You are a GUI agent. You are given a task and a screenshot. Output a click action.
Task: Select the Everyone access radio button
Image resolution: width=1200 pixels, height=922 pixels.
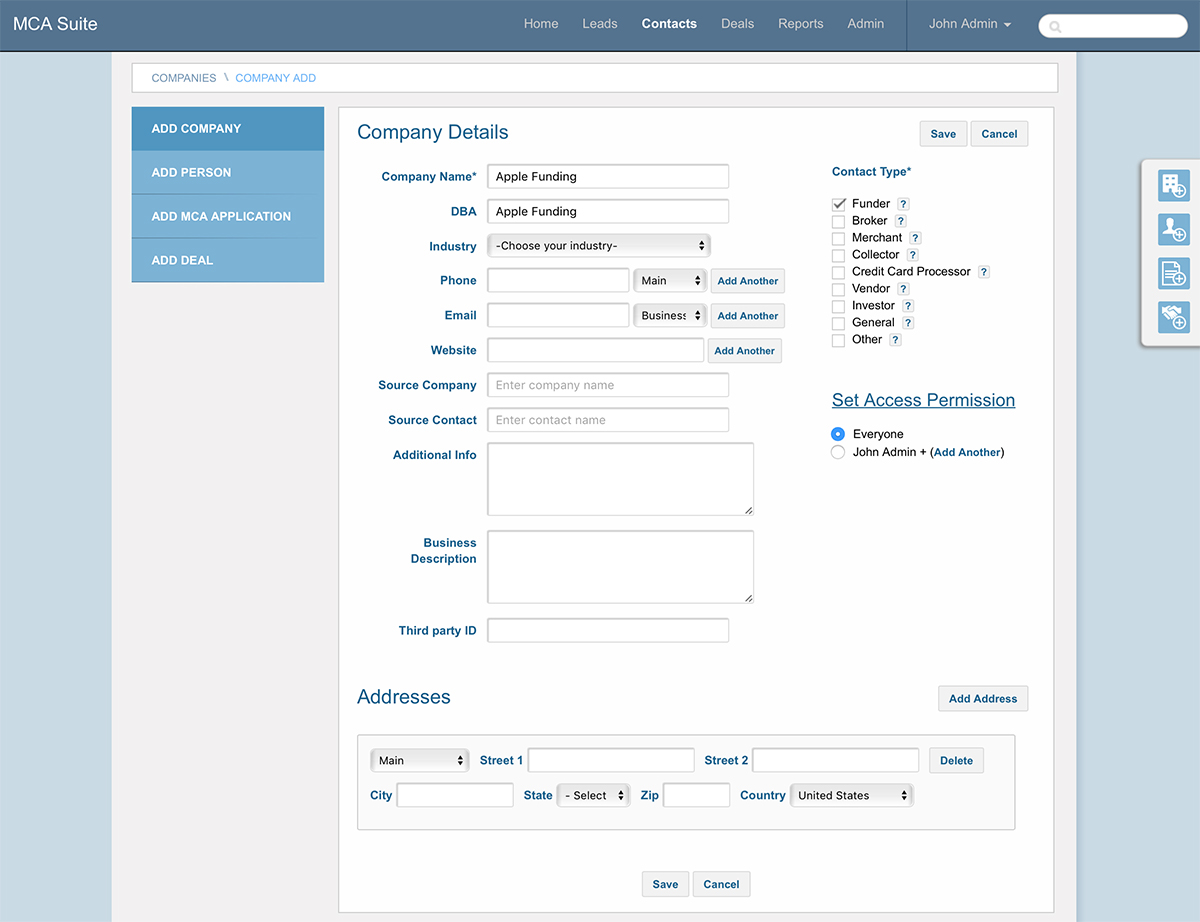[x=838, y=434]
